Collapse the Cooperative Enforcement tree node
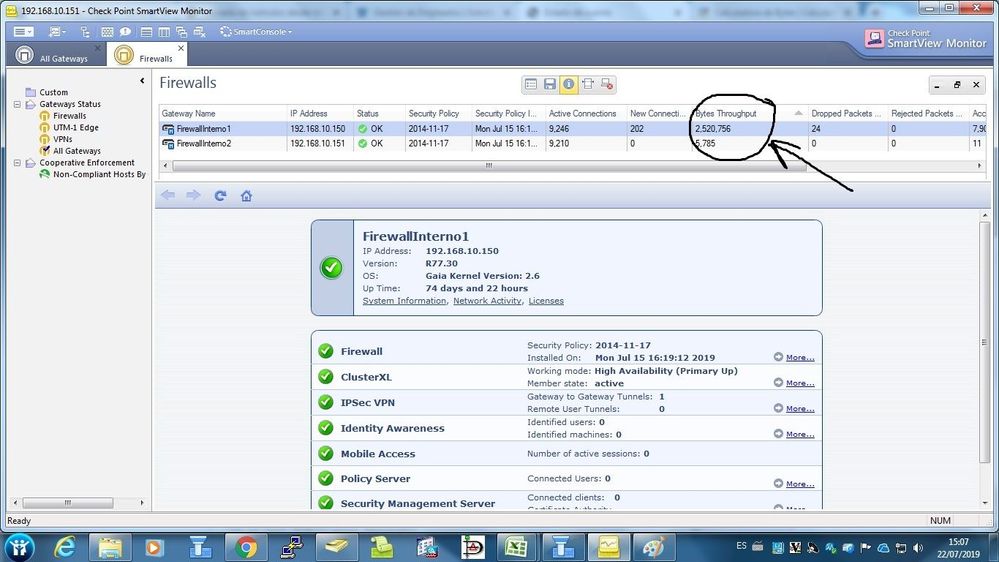 pyautogui.click(x=17, y=163)
